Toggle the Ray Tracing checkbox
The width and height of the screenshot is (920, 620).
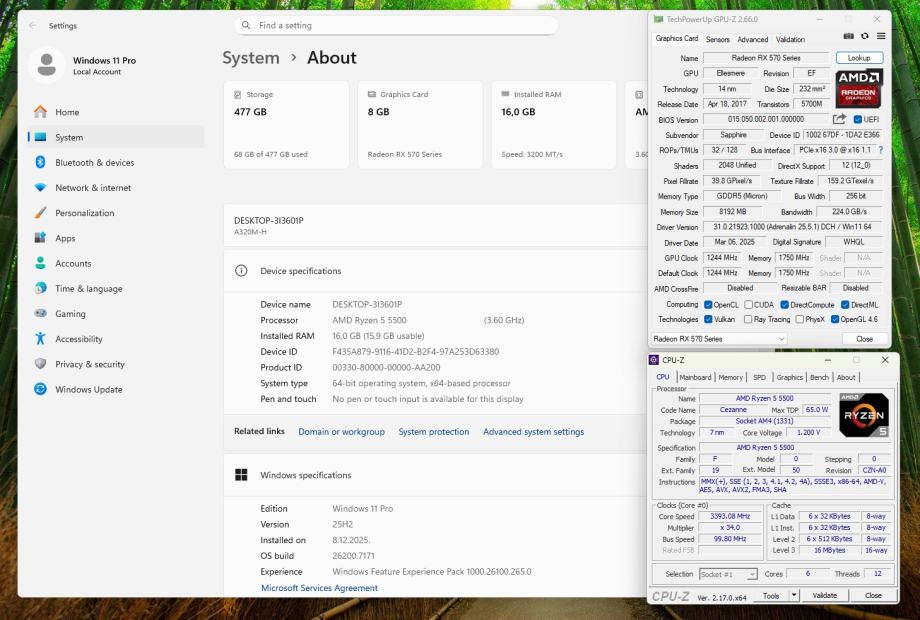[x=746, y=319]
